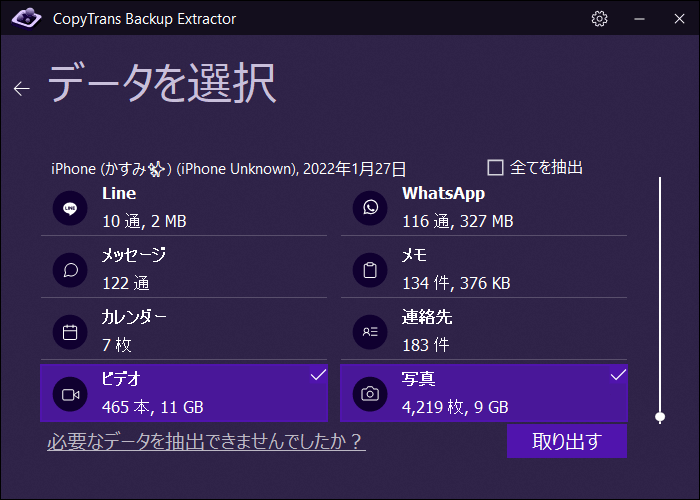Viewport: 700px width, 500px height.
Task: Minimize the CopyTrans window
Action: point(639,19)
